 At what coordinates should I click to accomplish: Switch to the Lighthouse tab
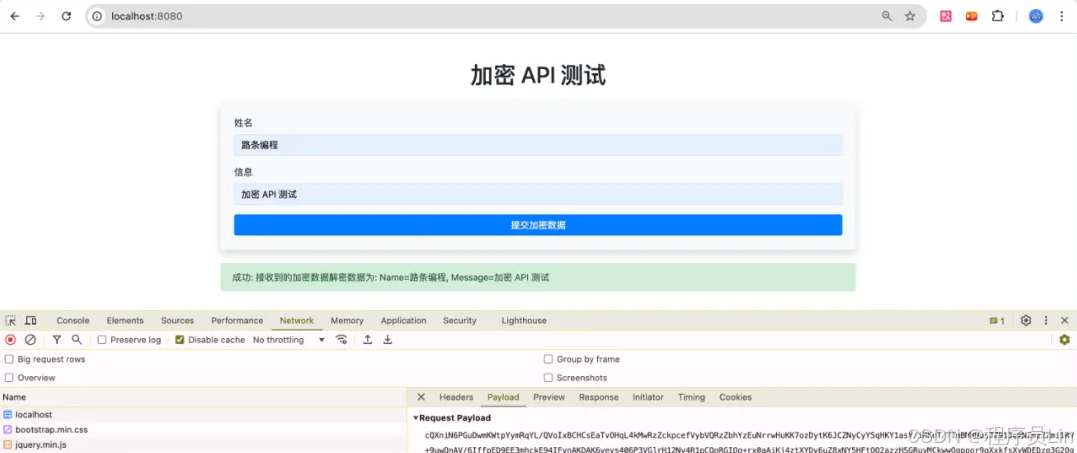pos(524,321)
